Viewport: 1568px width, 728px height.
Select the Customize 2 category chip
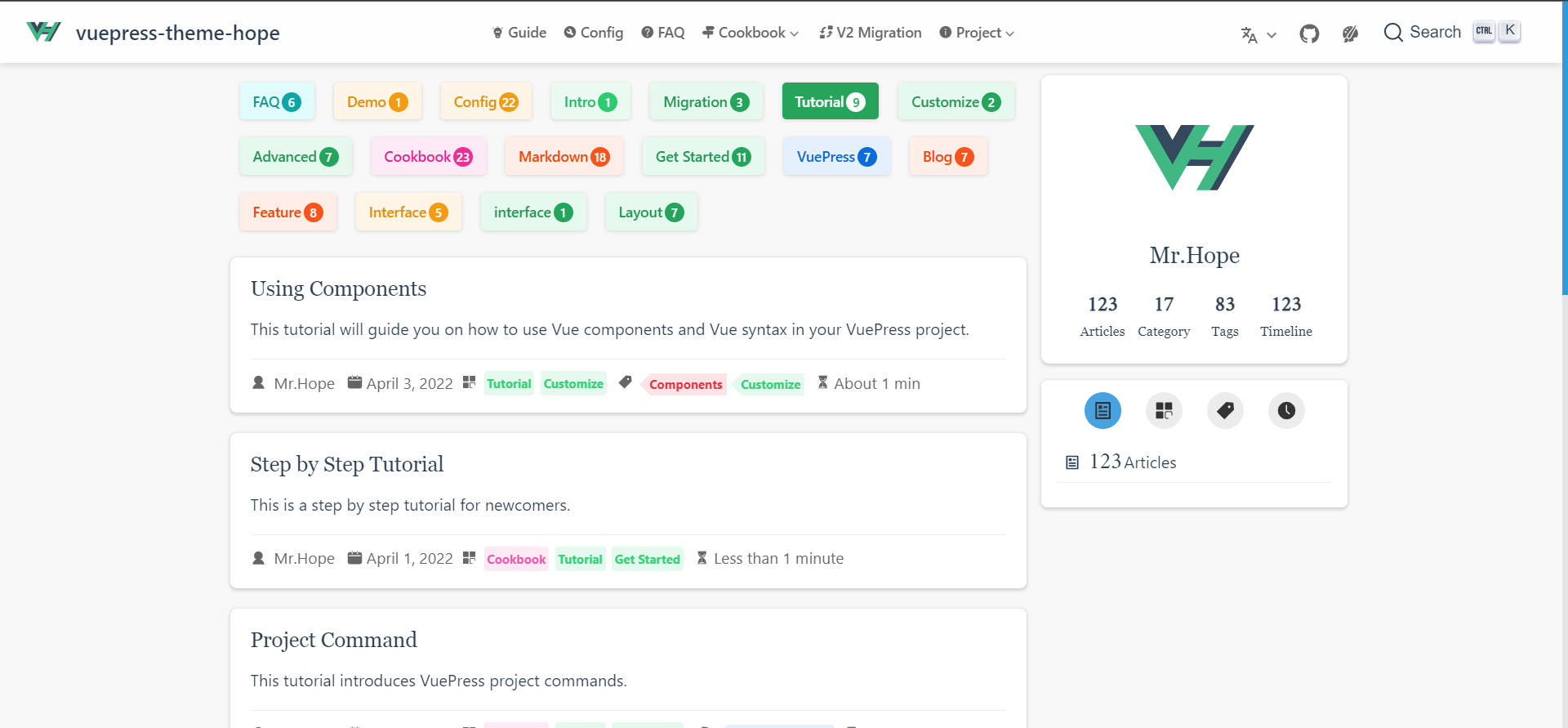pyautogui.click(x=956, y=101)
